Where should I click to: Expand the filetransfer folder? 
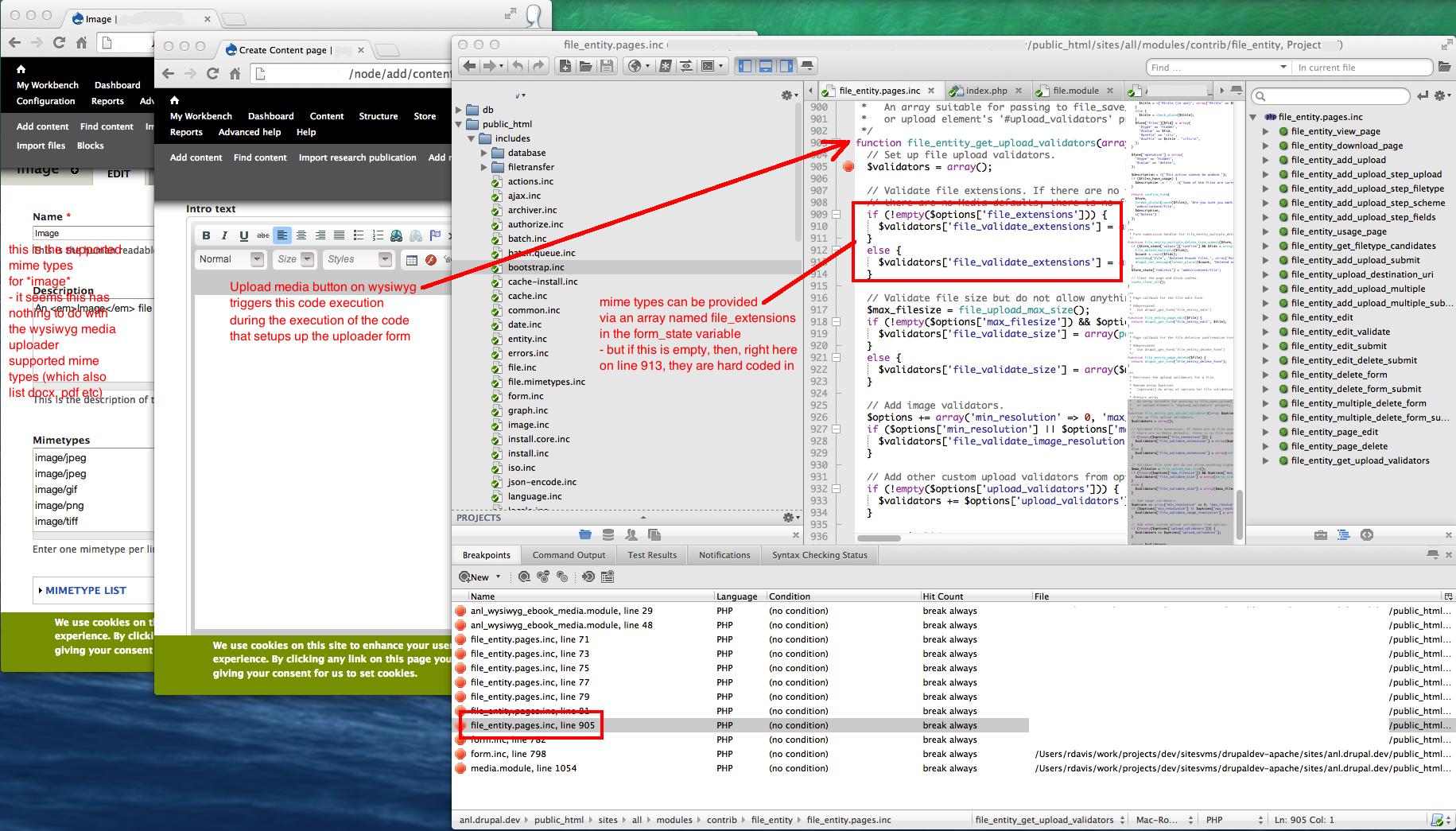[484, 167]
